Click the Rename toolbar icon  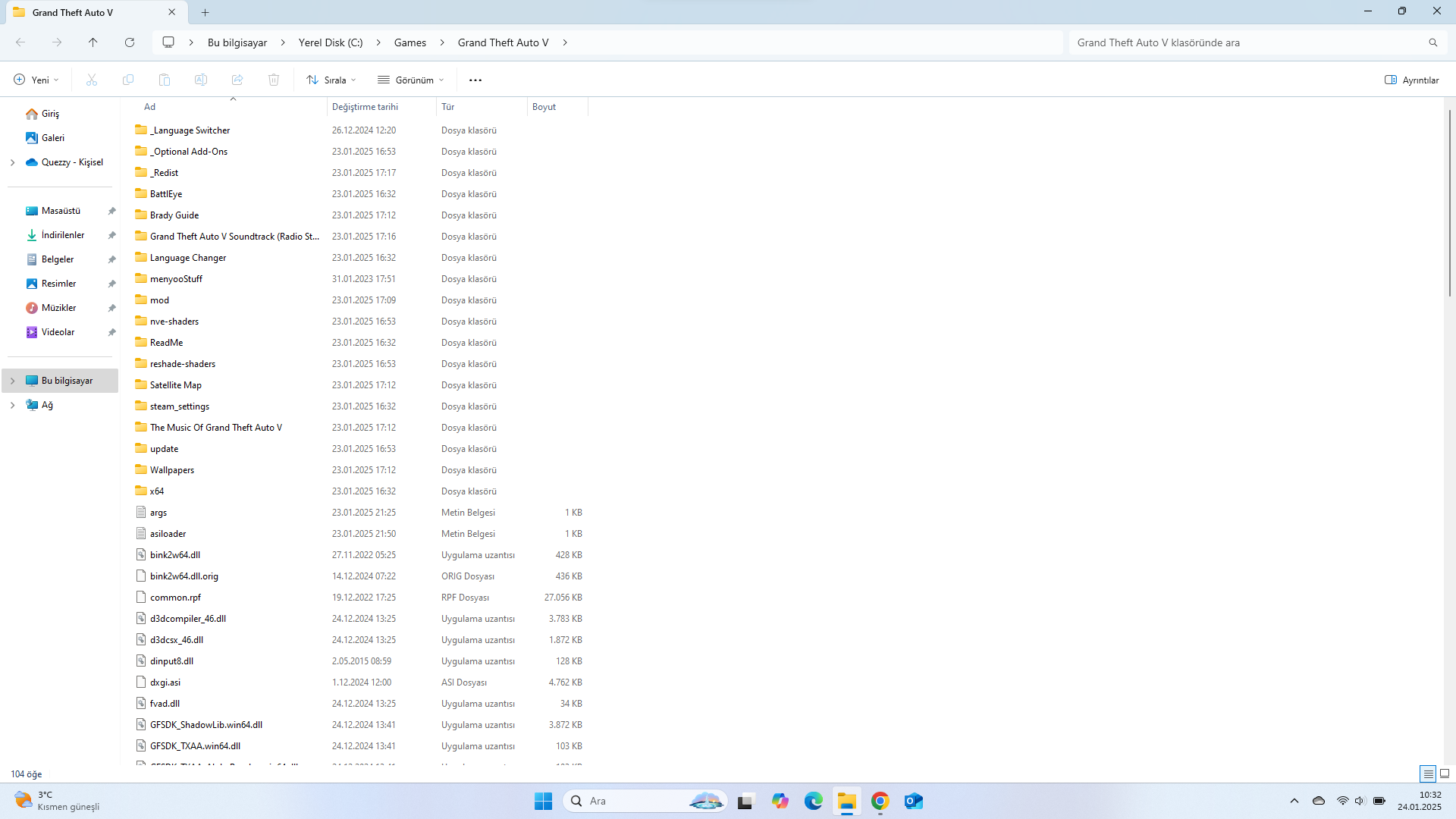pos(201,80)
